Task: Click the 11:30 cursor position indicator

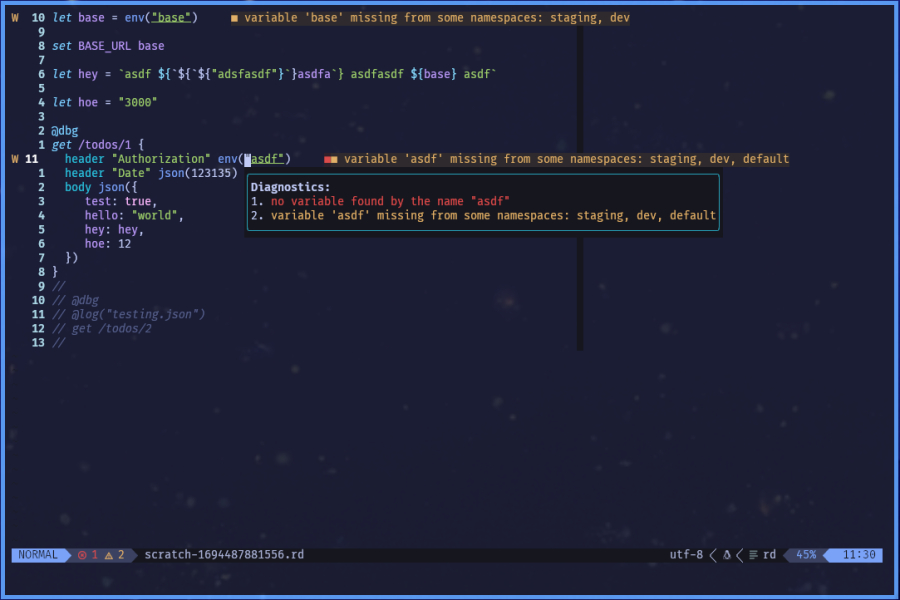Action: 859,555
